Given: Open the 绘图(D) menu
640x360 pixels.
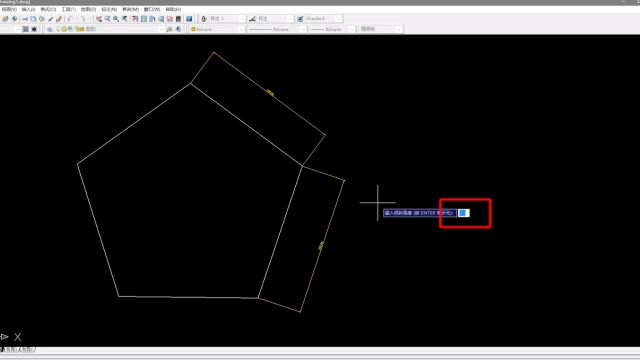Looking at the screenshot, I should (x=89, y=9).
